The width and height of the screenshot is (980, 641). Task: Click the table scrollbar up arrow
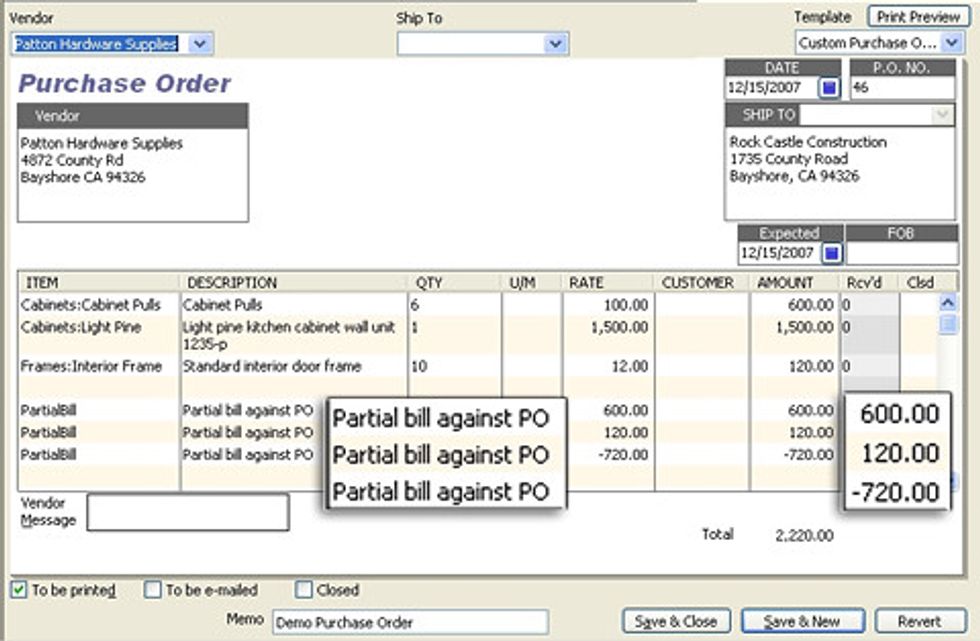(x=947, y=303)
